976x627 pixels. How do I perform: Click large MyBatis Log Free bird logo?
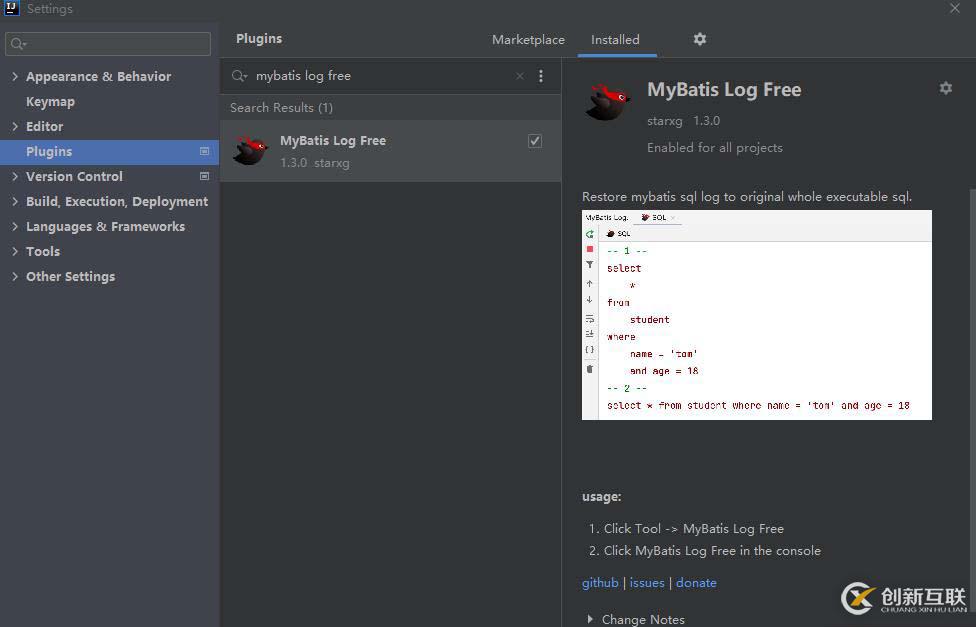[608, 102]
